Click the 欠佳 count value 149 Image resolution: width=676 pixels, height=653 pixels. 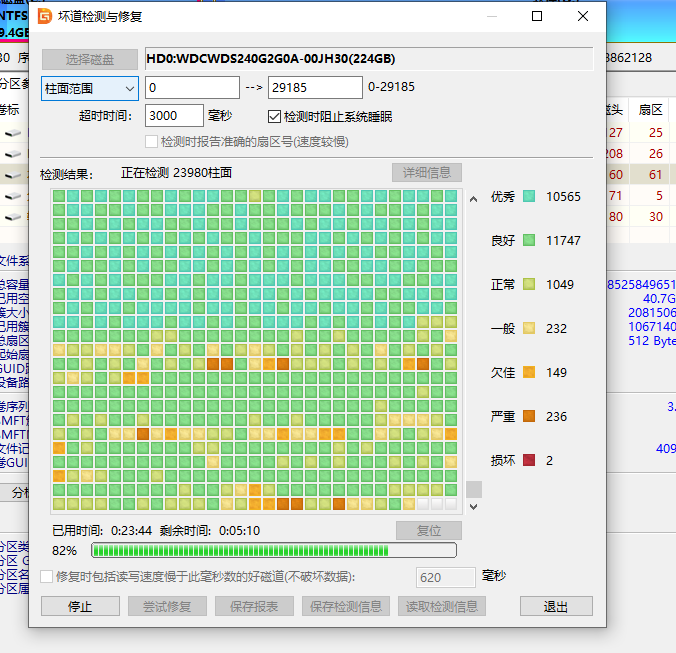(556, 372)
